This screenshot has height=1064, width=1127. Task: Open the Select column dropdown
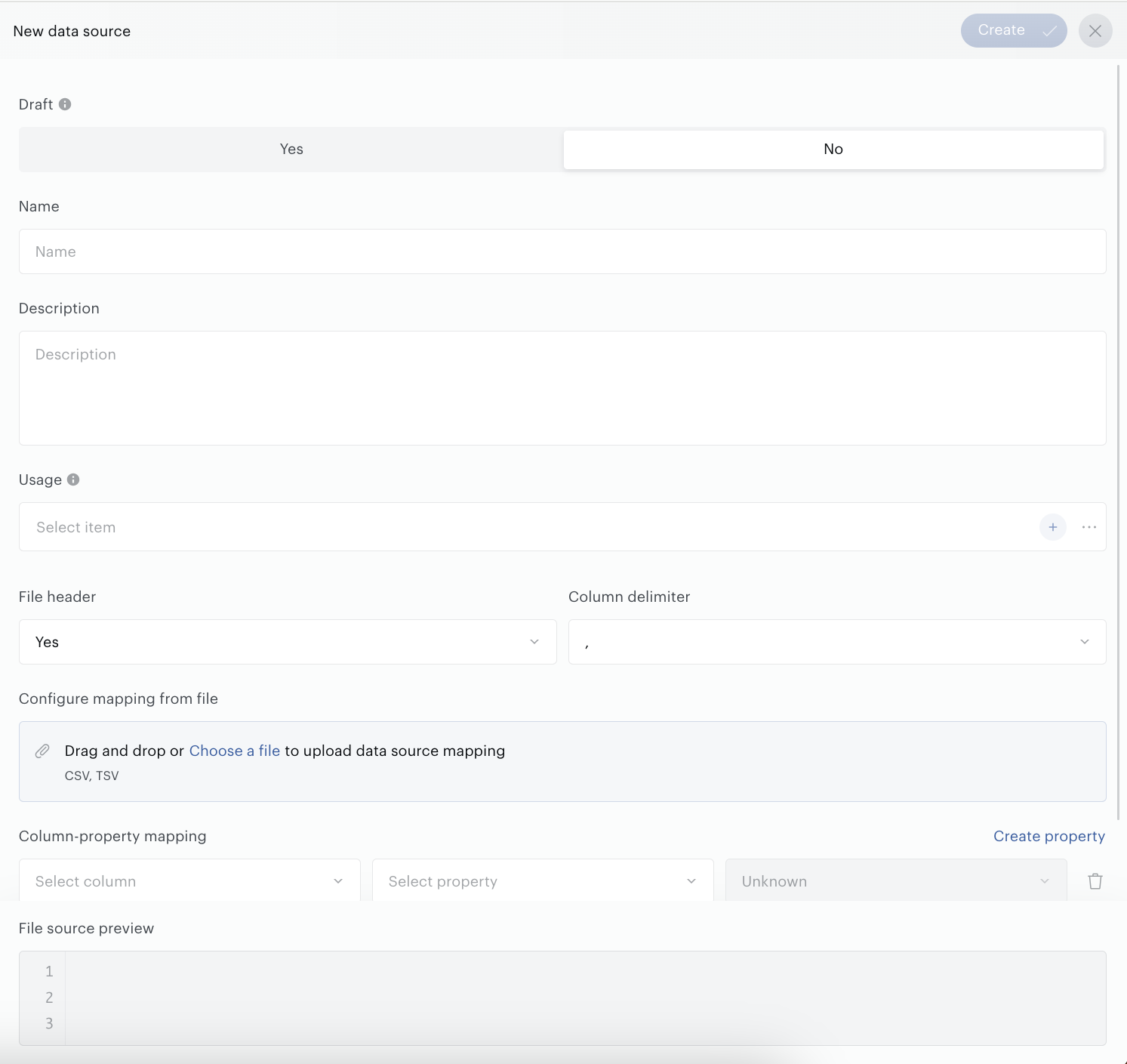click(189, 881)
